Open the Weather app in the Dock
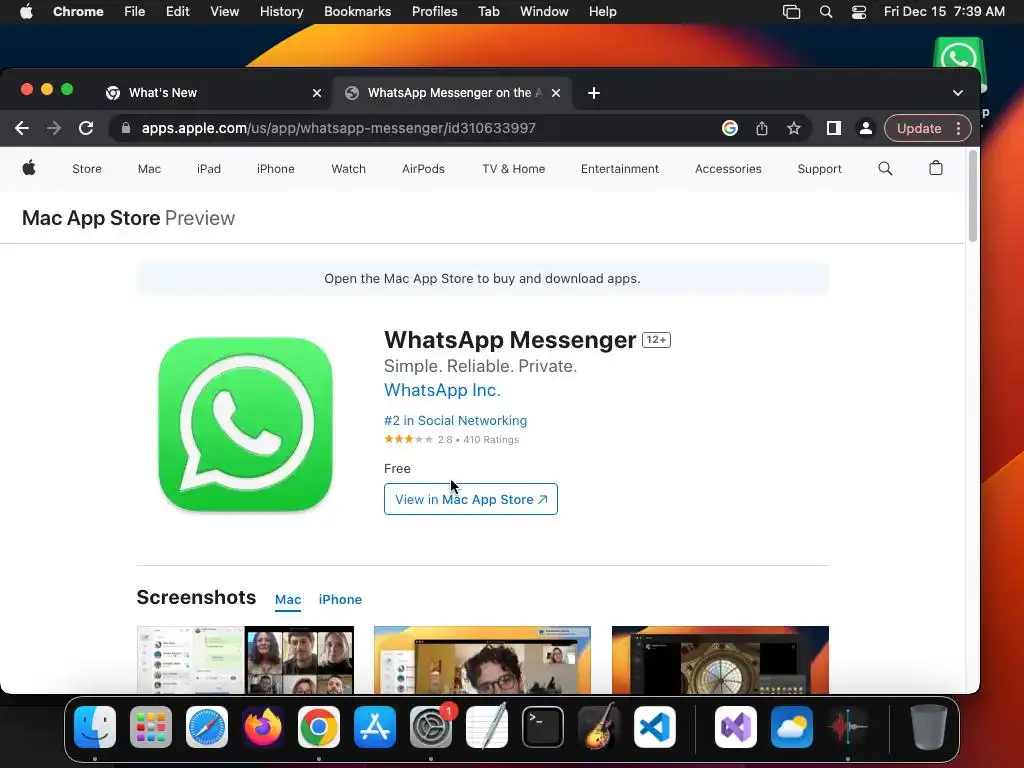This screenshot has height=768, width=1024. [x=792, y=727]
